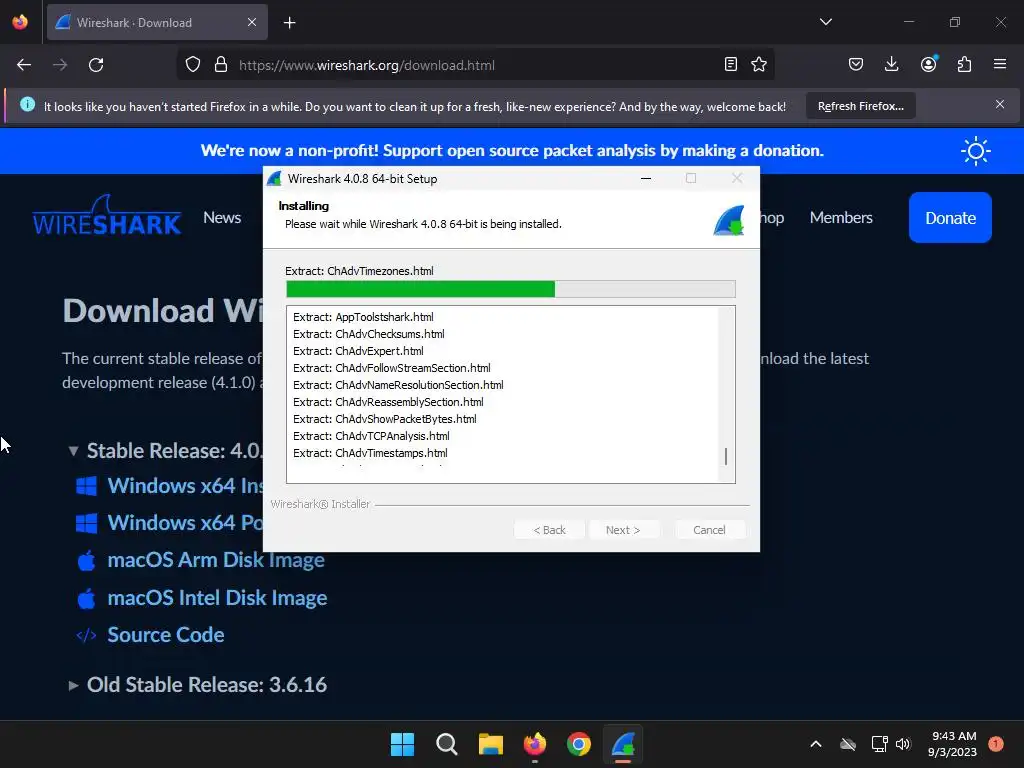This screenshot has height=768, width=1024.
Task: Select the Wireshark · Download tab
Action: [x=157, y=22]
